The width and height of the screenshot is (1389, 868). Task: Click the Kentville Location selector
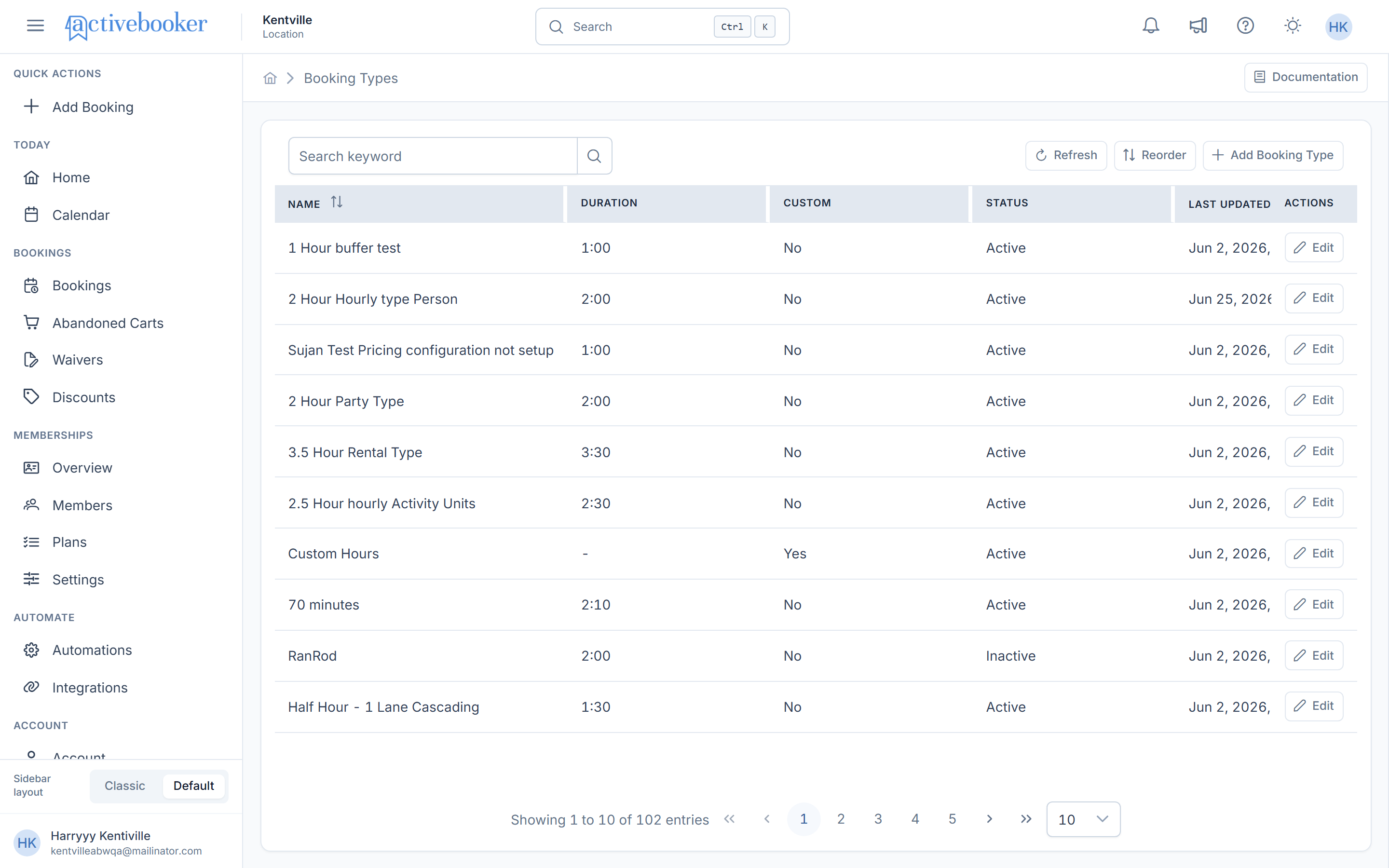287,27
